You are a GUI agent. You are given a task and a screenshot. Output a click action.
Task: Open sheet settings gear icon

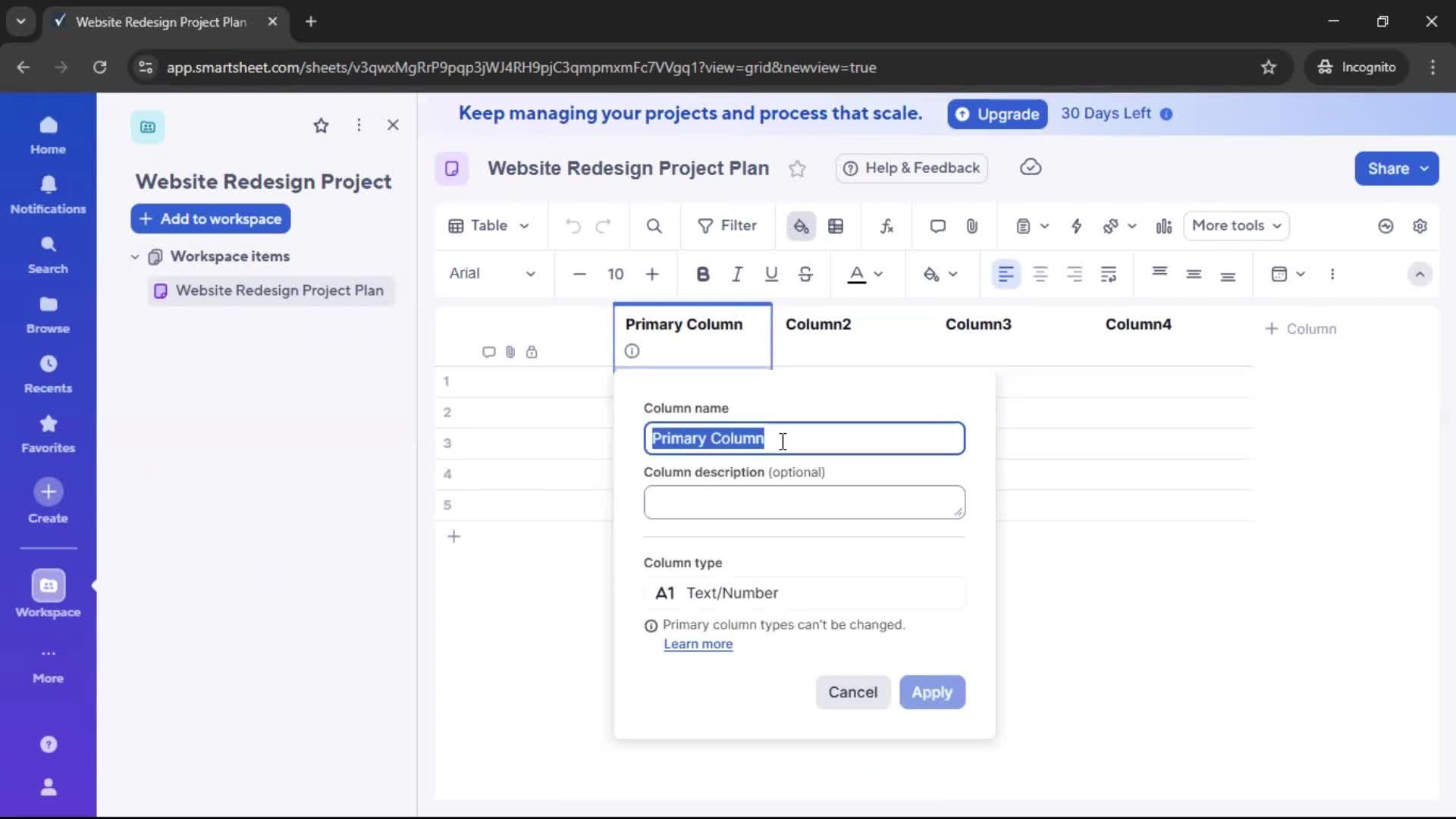[1421, 226]
